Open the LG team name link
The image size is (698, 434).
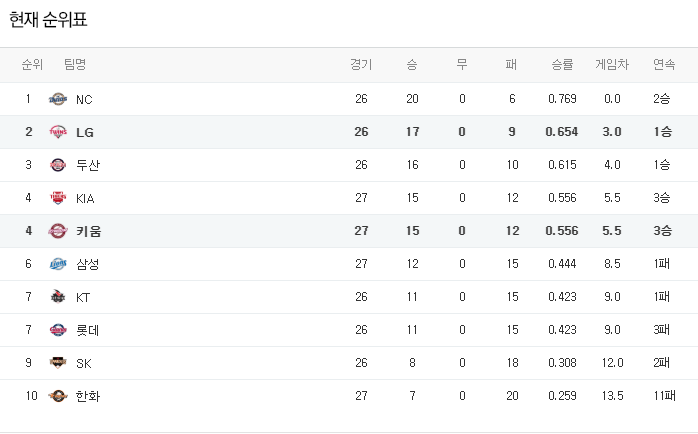pos(84,132)
